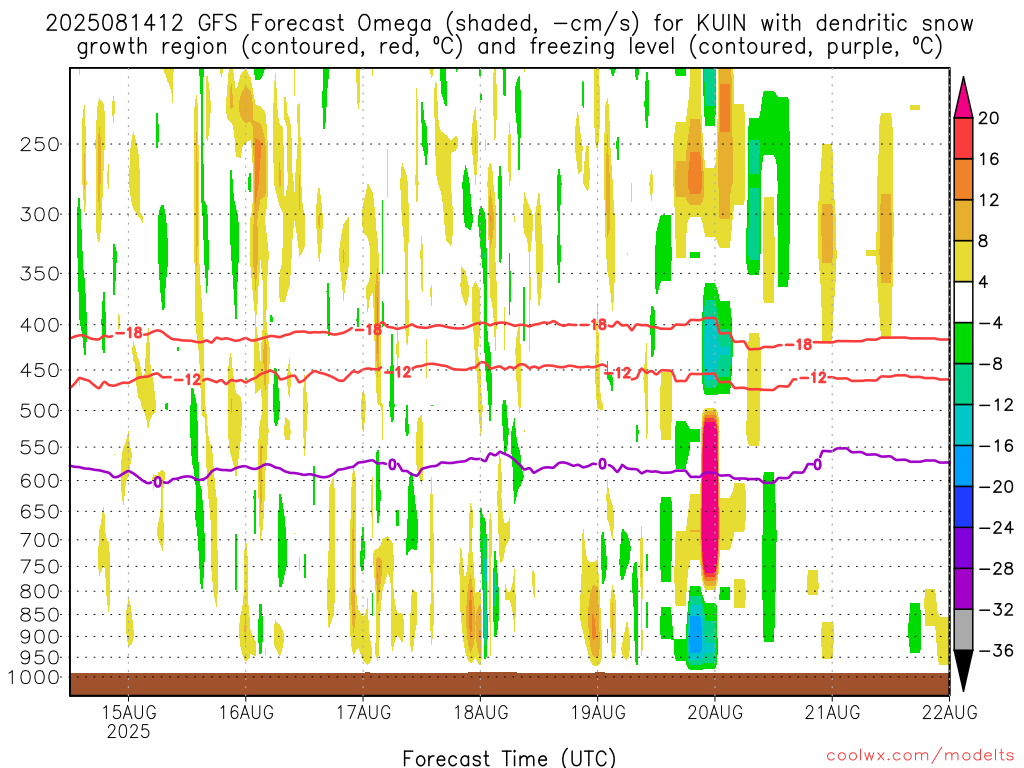Click the colorbar value label -20

tap(996, 487)
